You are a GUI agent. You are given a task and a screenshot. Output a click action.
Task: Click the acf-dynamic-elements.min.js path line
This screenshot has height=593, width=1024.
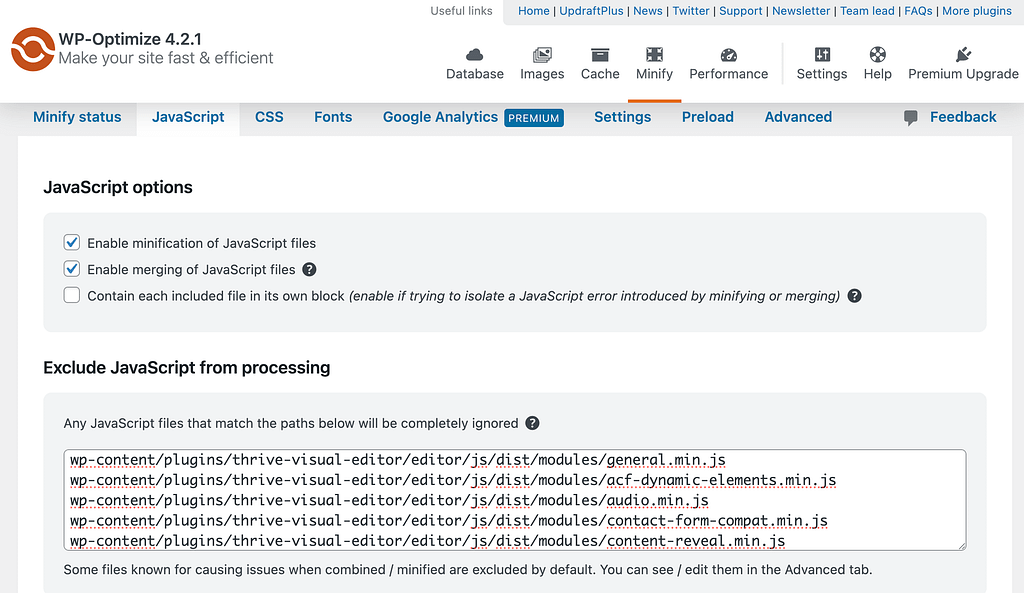pos(453,480)
